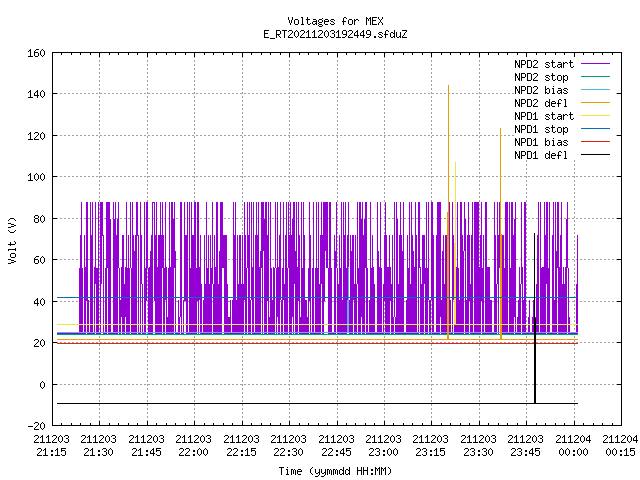
Task: Click the 'NPD1 defl' legend label
Action: [541, 155]
